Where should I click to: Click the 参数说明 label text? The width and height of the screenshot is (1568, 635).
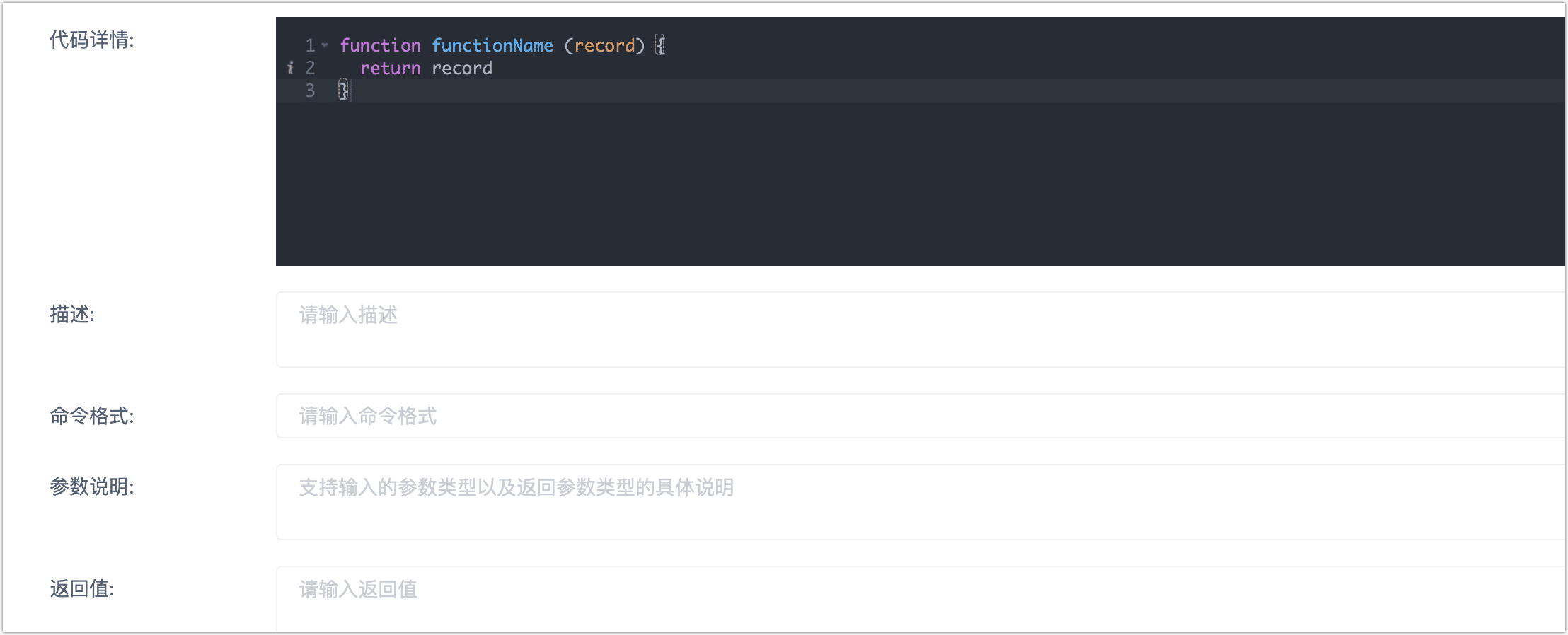pyautogui.click(x=91, y=487)
